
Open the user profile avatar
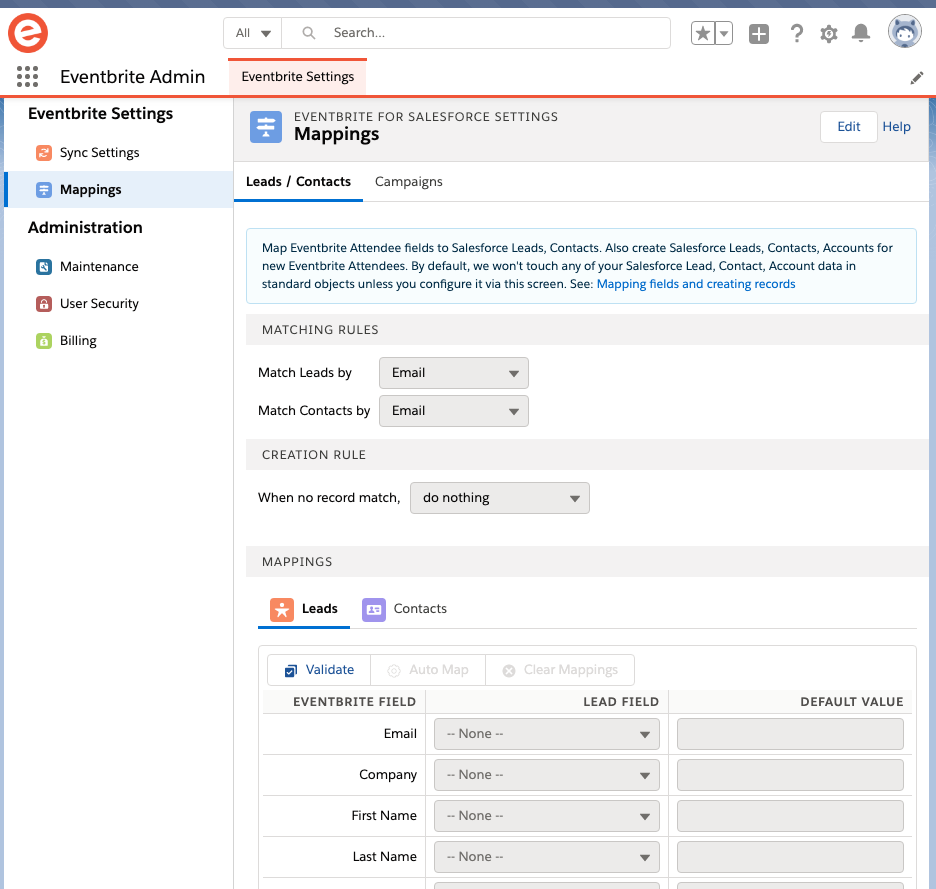coord(905,32)
